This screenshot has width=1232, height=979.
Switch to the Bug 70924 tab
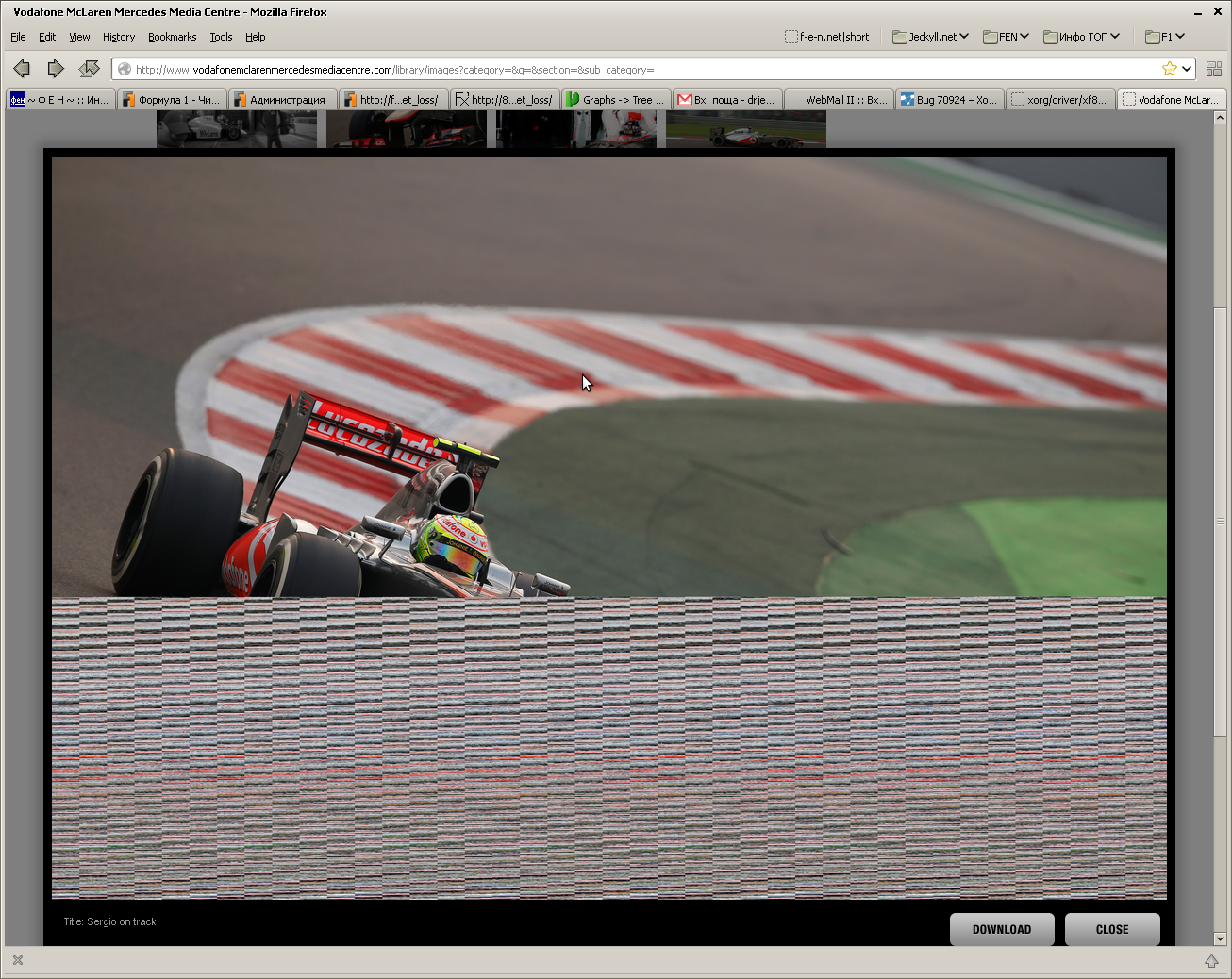(948, 100)
